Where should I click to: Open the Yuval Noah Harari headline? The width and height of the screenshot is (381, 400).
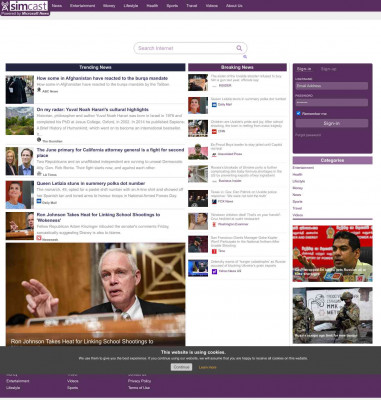tap(93, 109)
